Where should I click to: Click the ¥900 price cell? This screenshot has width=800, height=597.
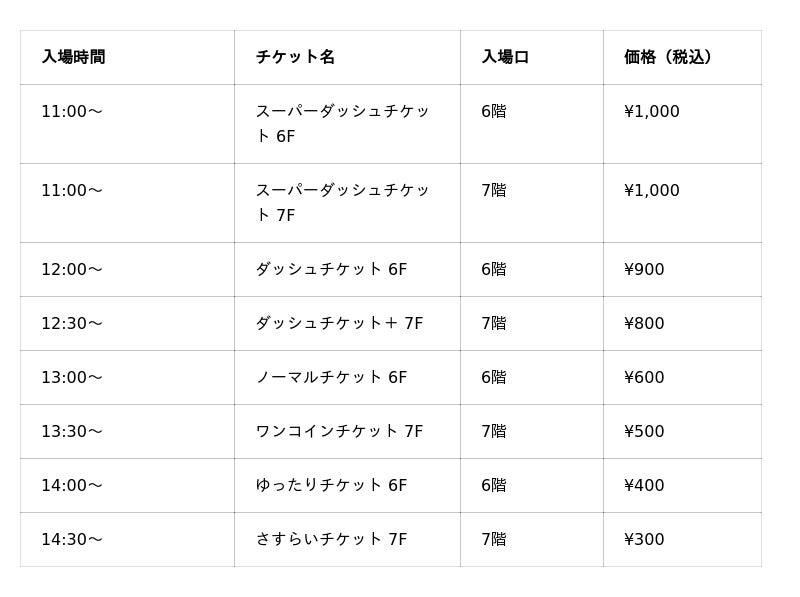point(644,269)
